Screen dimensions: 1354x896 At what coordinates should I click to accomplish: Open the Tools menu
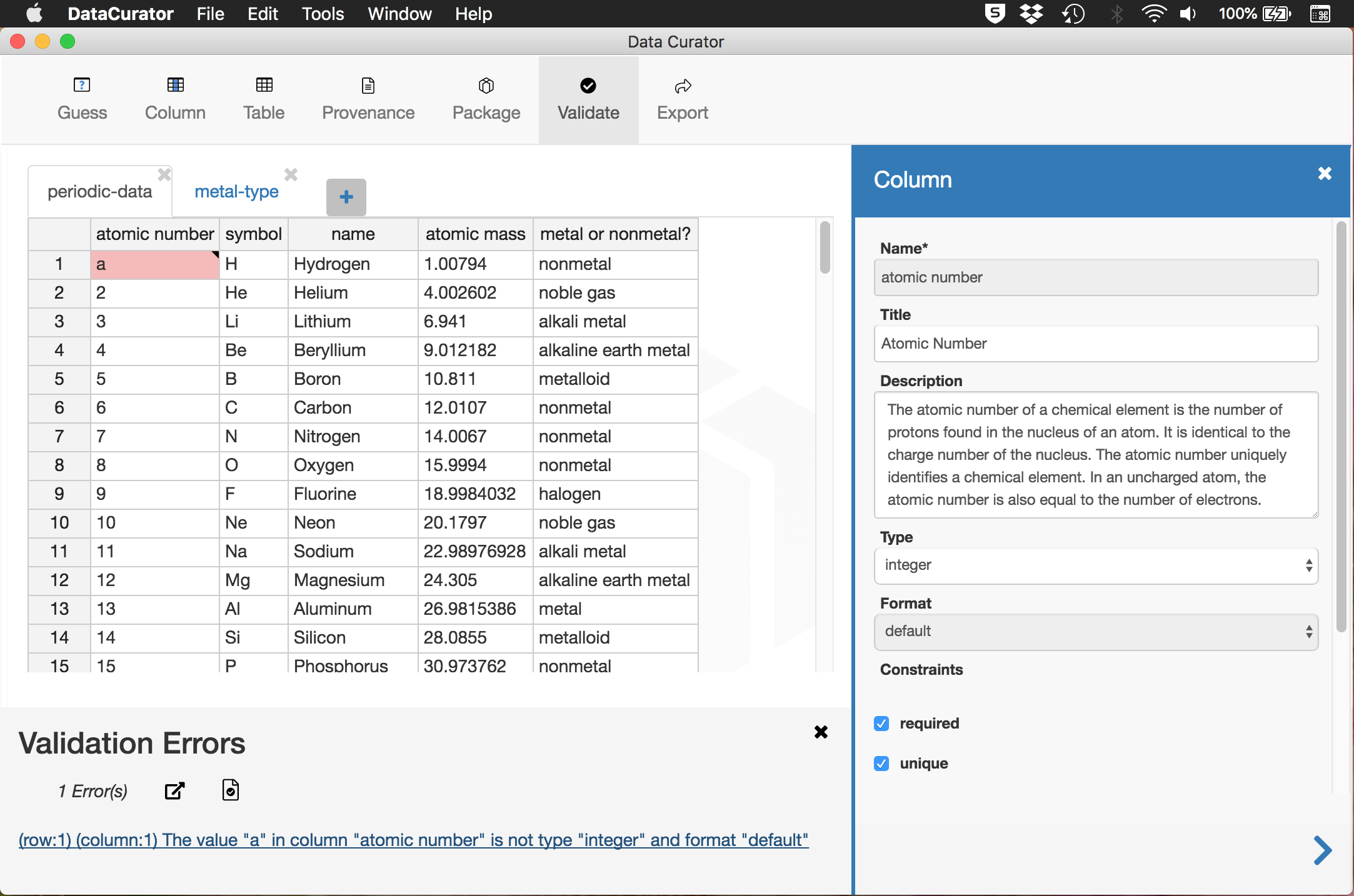[323, 14]
